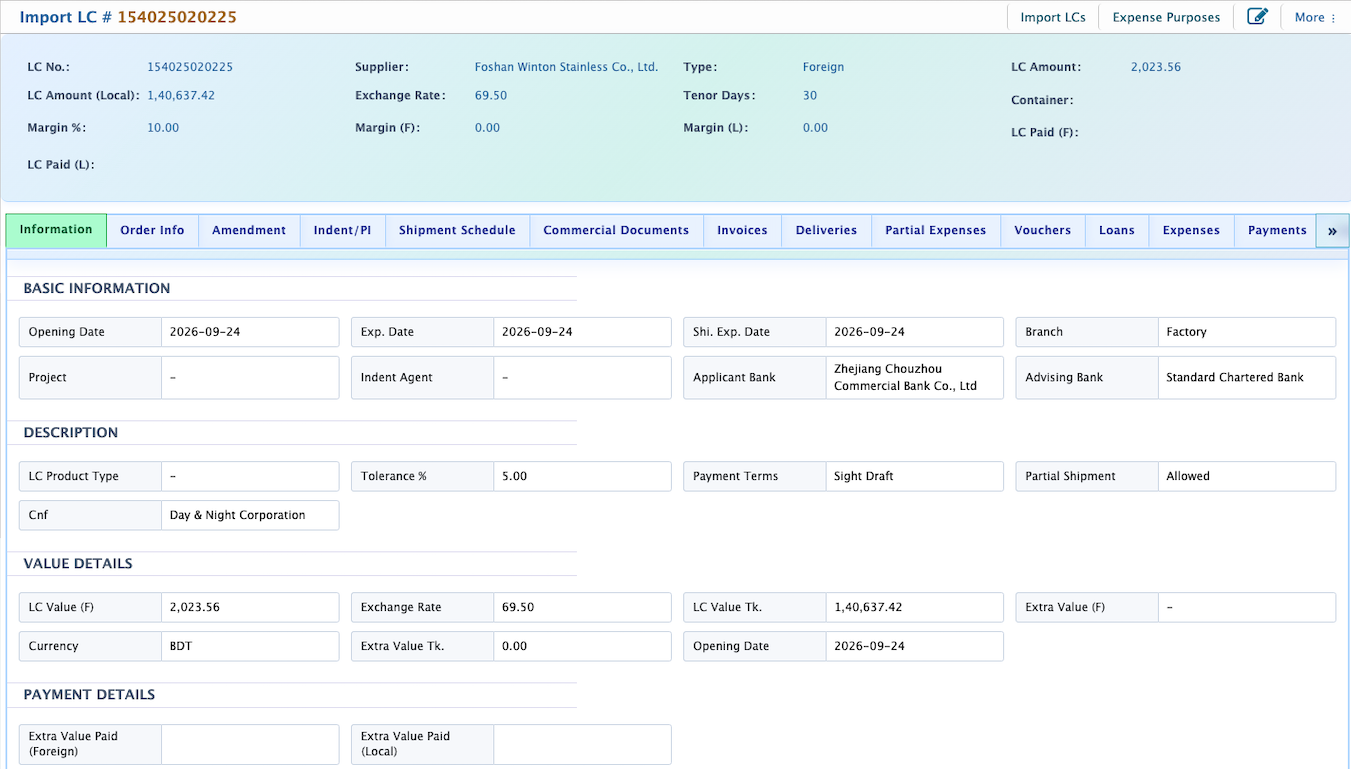Click LC Value (F) amount 2,023.56
This screenshot has height=769, width=1351.
point(250,607)
